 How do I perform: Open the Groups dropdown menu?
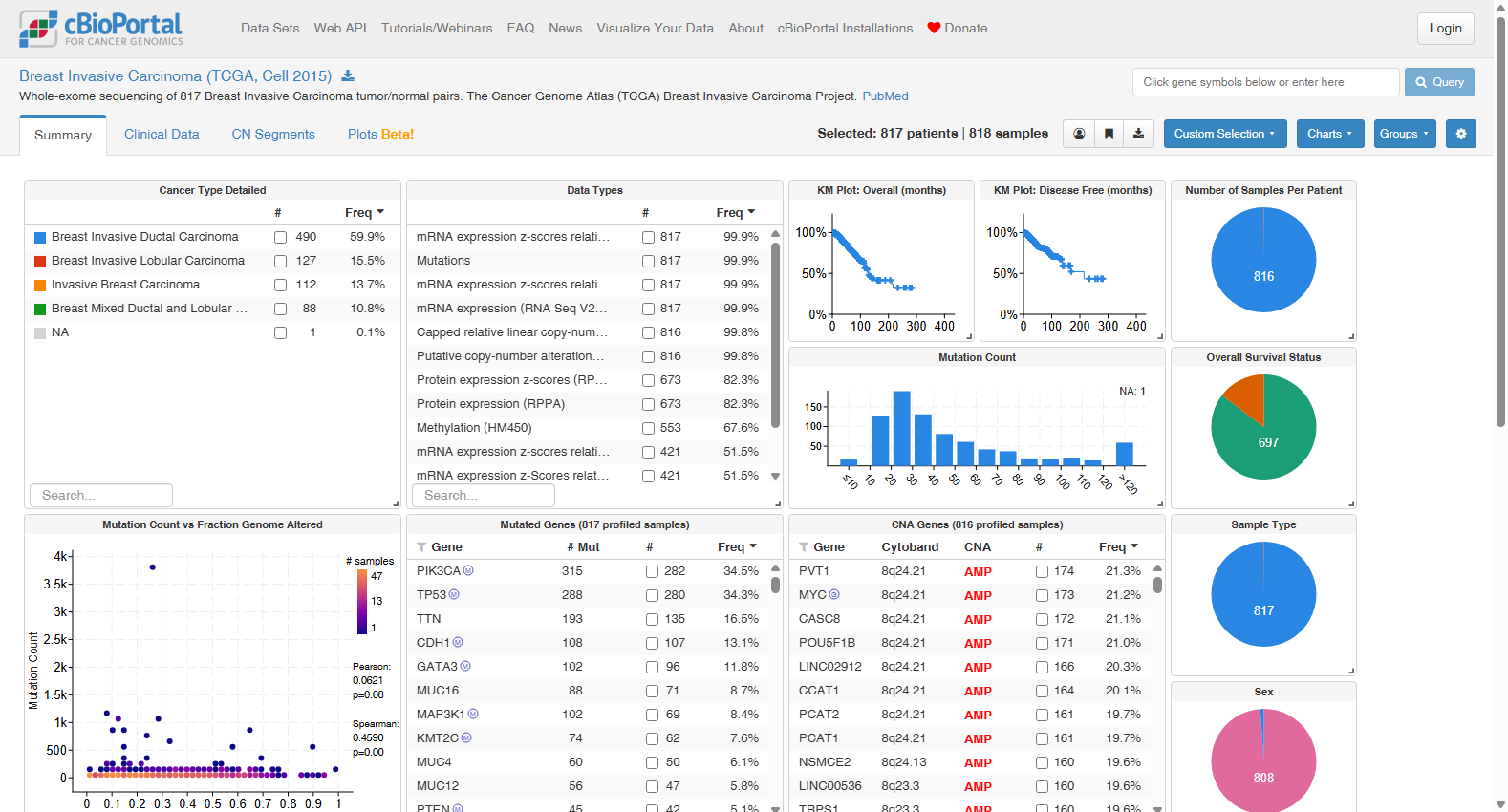tap(1405, 134)
